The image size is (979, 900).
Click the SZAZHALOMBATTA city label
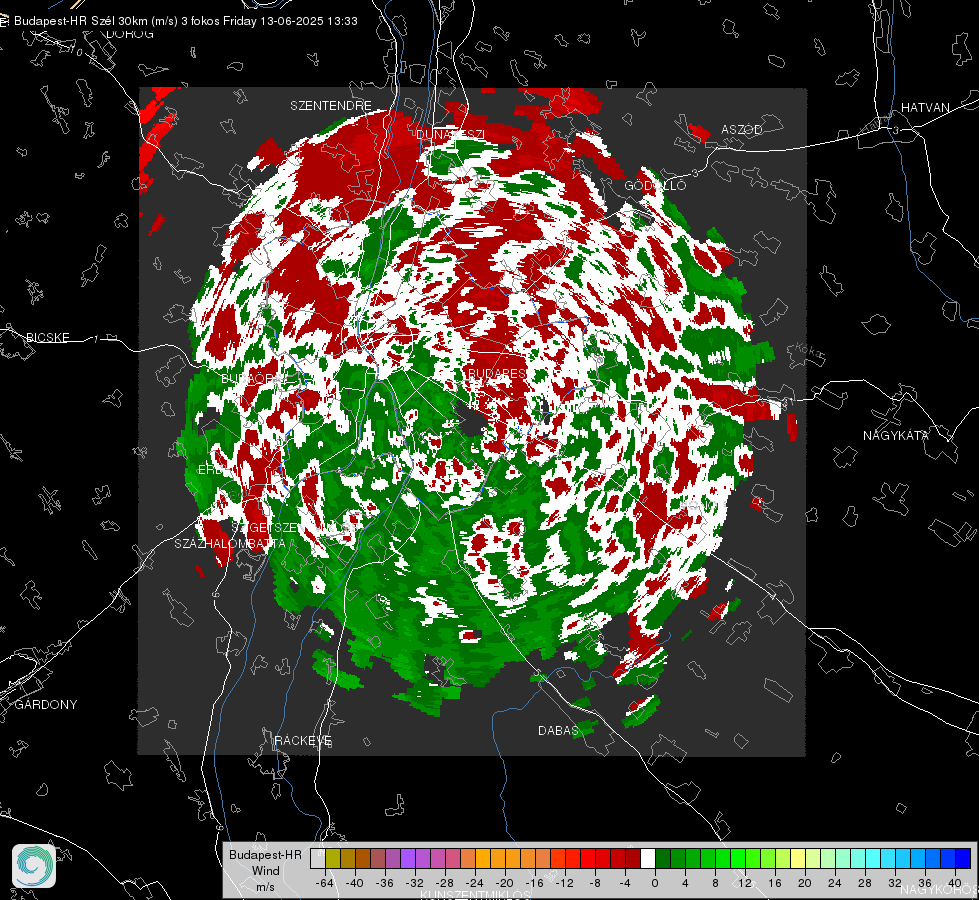pos(230,543)
